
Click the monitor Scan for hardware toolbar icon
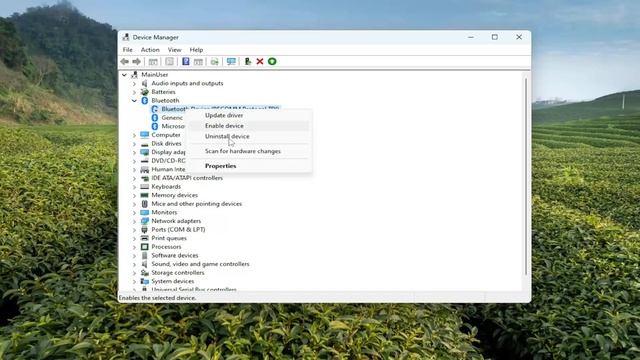[231, 62]
